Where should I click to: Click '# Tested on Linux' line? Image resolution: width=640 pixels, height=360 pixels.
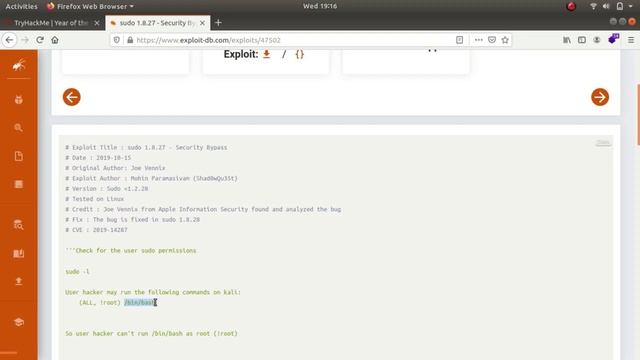pyautogui.click(x=94, y=199)
